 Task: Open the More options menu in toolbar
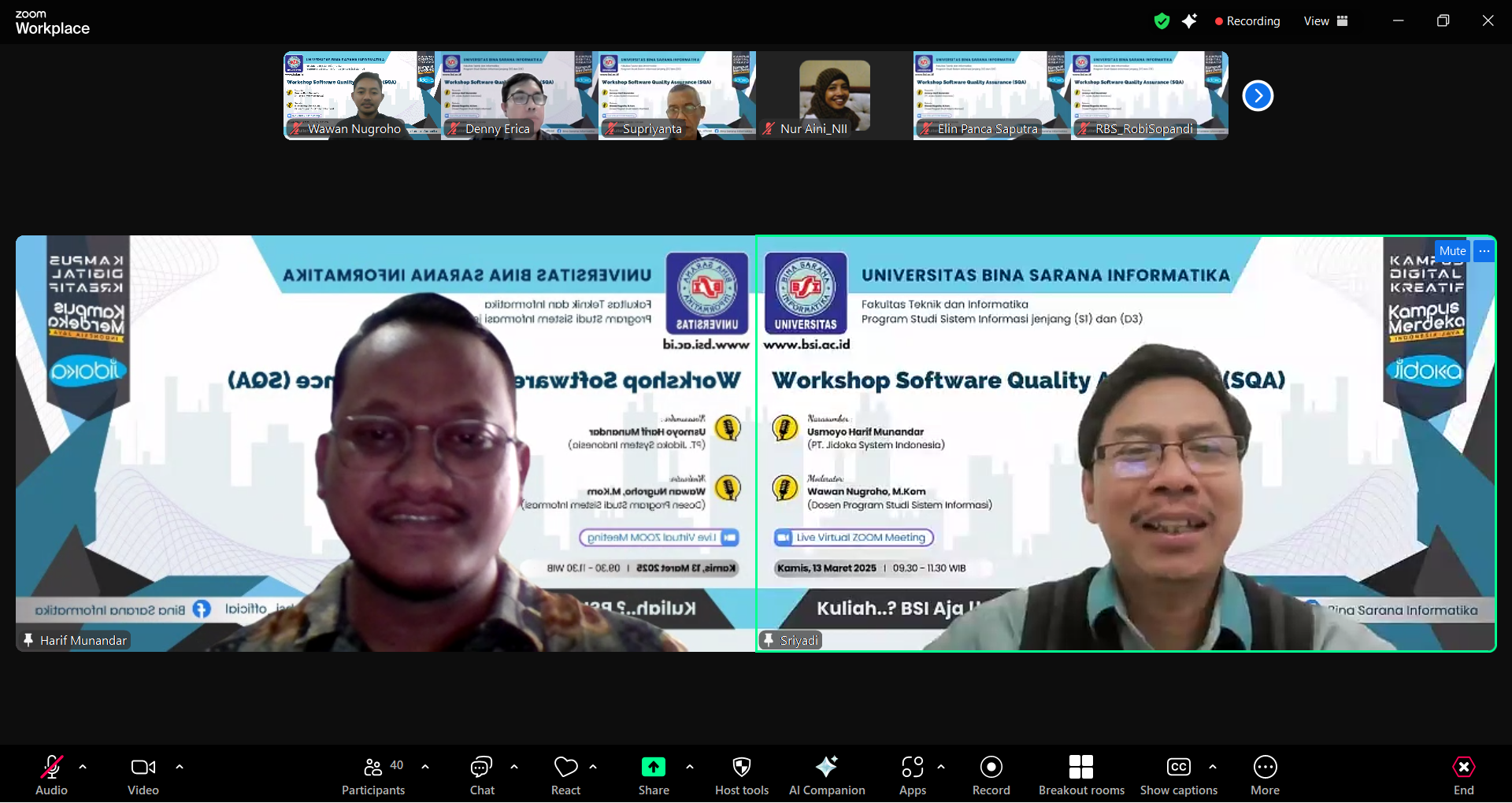tap(1265, 775)
